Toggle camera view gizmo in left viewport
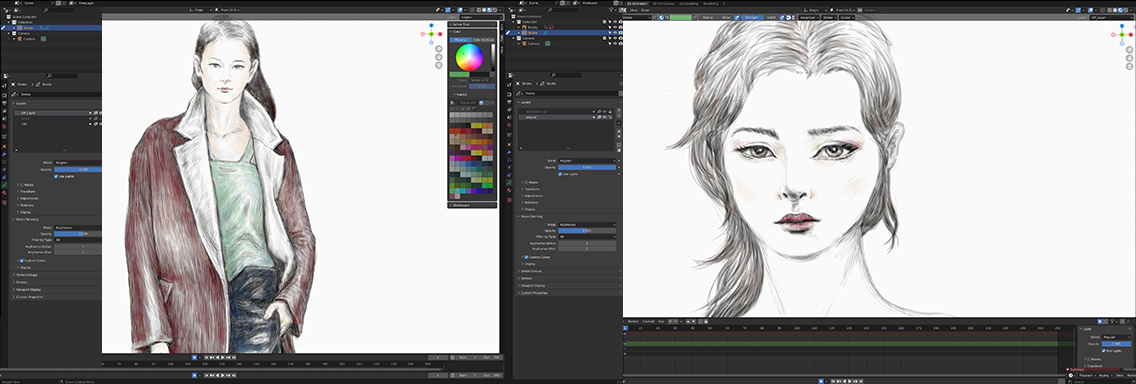This screenshot has height=384, width=1136. (x=439, y=65)
